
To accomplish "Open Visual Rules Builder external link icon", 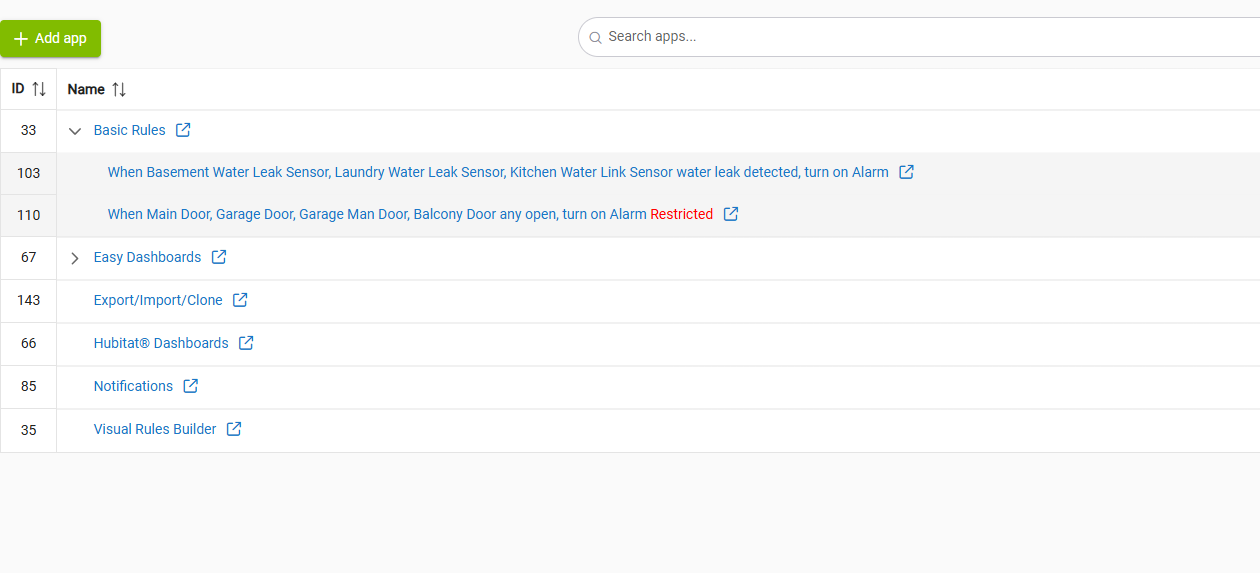I will [x=234, y=429].
